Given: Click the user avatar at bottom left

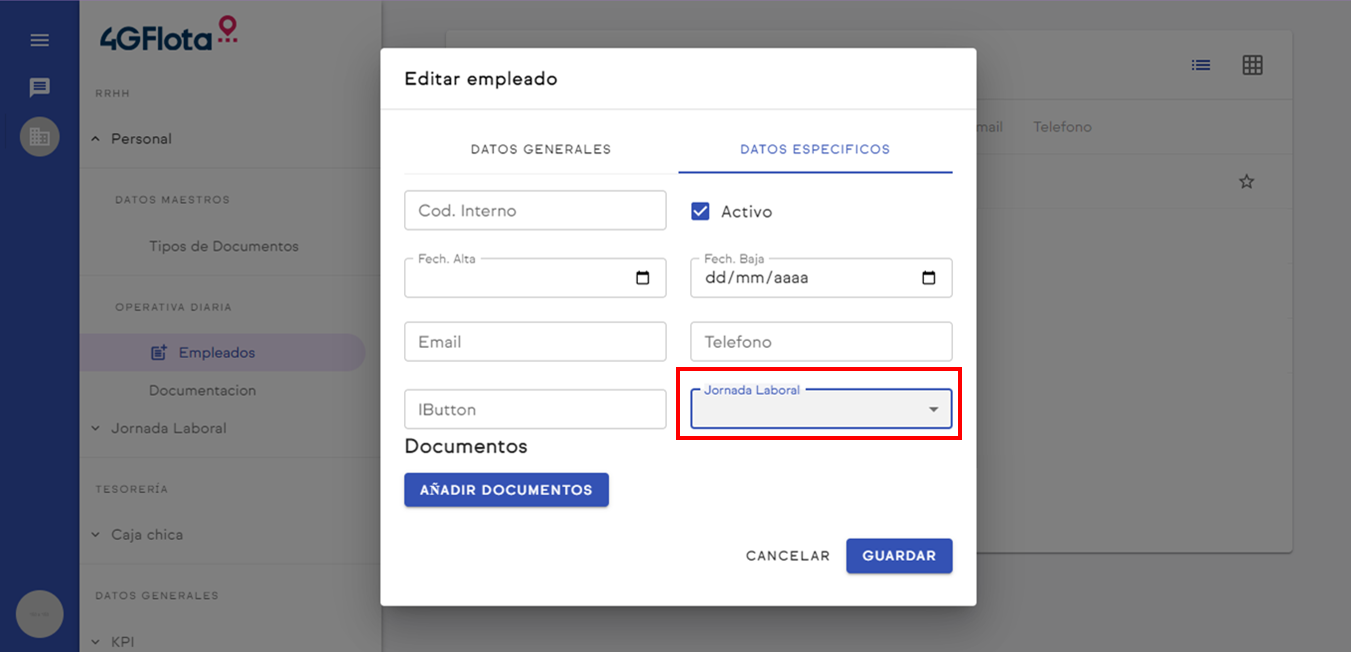Looking at the screenshot, I should click(39, 614).
